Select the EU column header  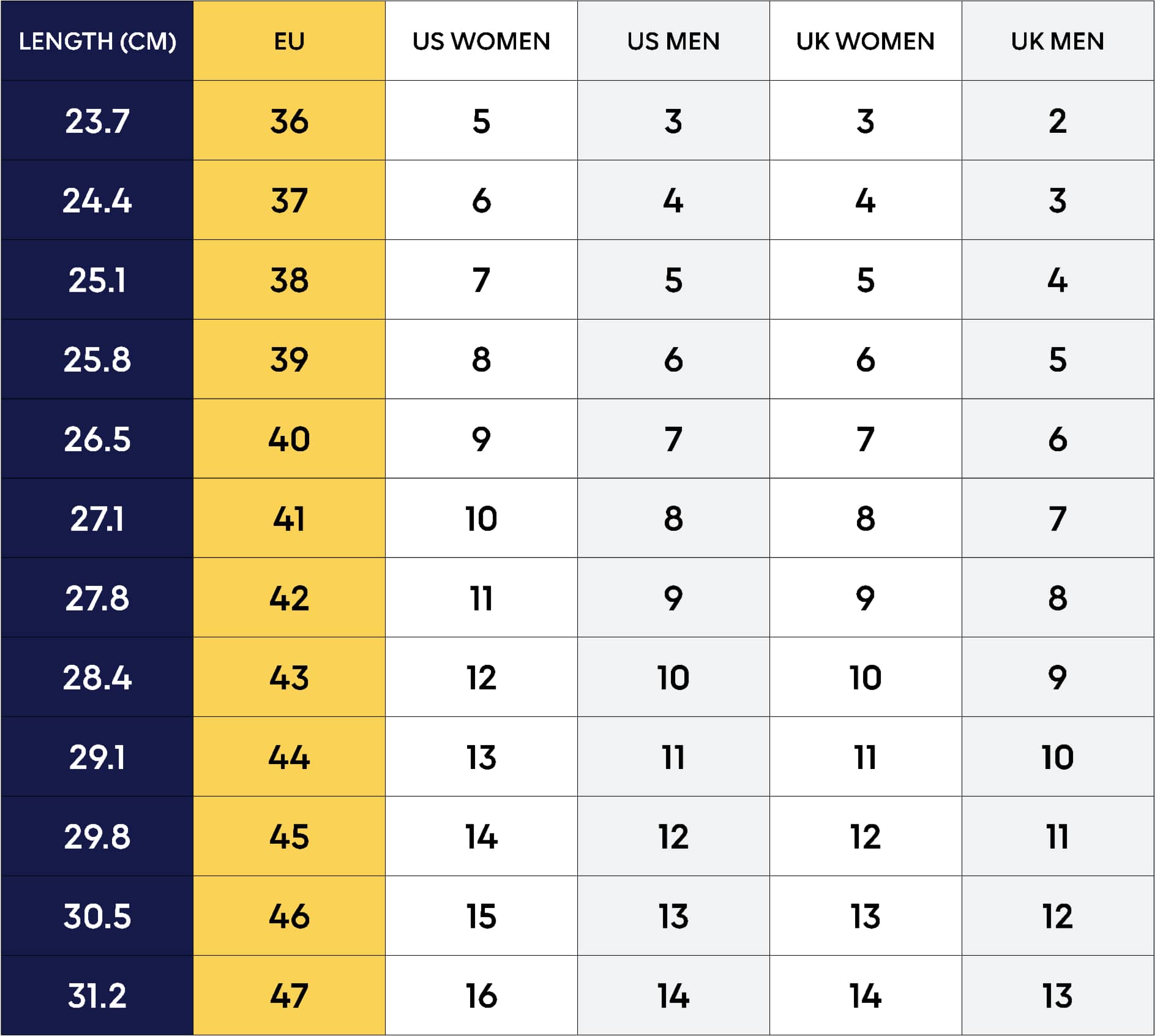[x=289, y=41]
